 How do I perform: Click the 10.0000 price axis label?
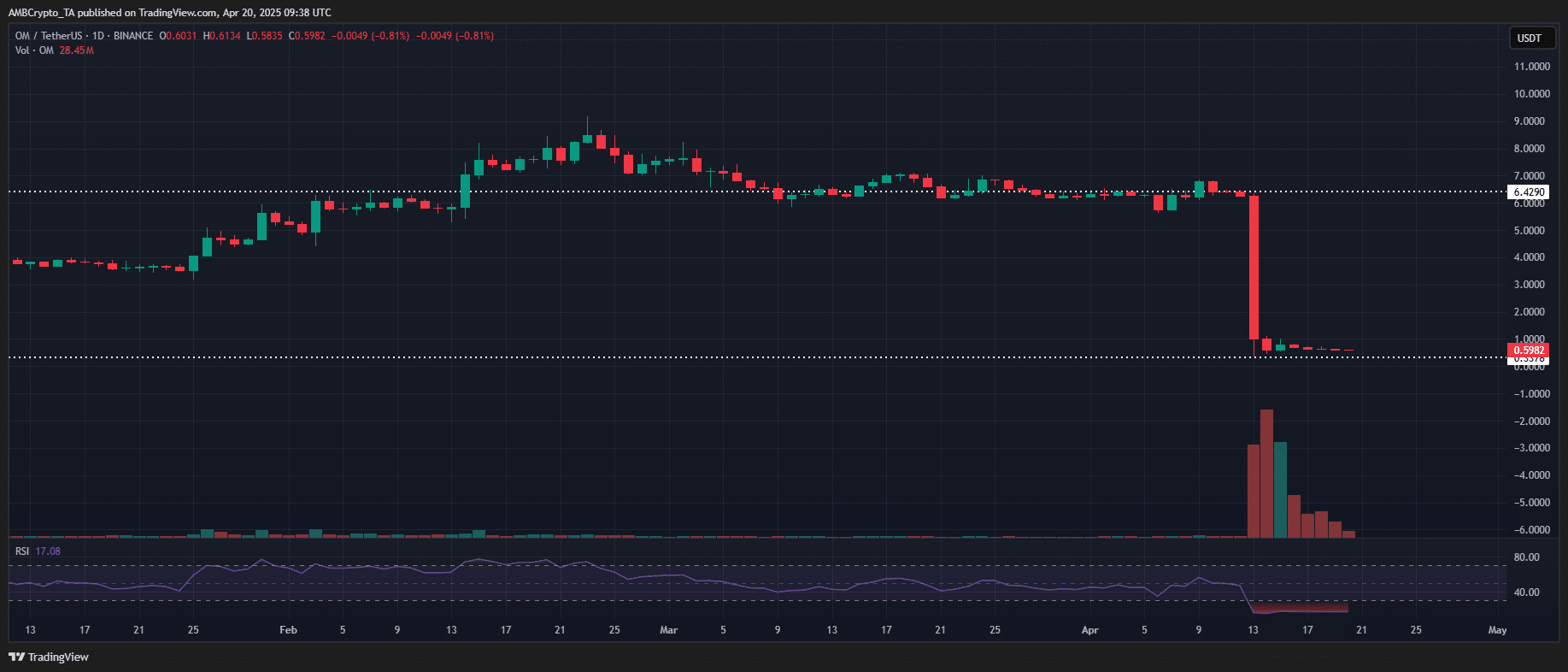point(1532,94)
